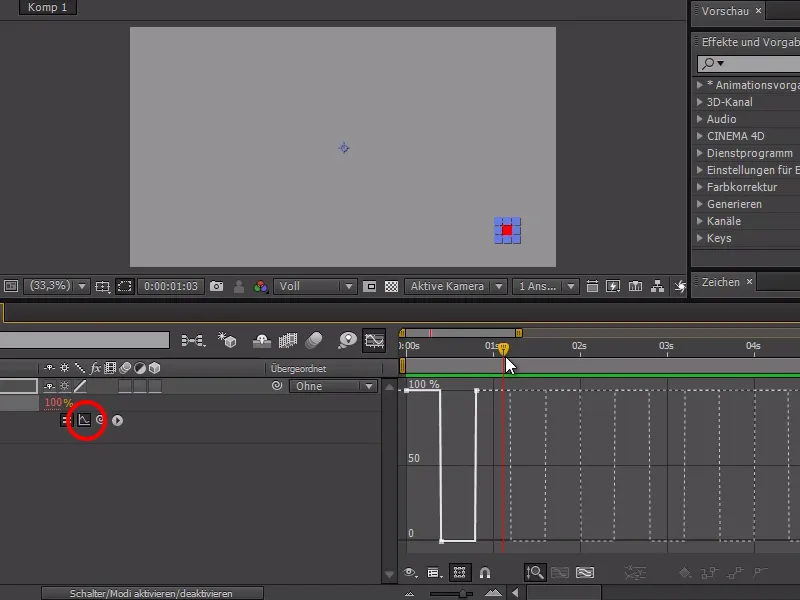Viewport: 800px width, 600px height.
Task: Open grid and guide options in viewer
Action: pyautogui.click(x=103, y=286)
